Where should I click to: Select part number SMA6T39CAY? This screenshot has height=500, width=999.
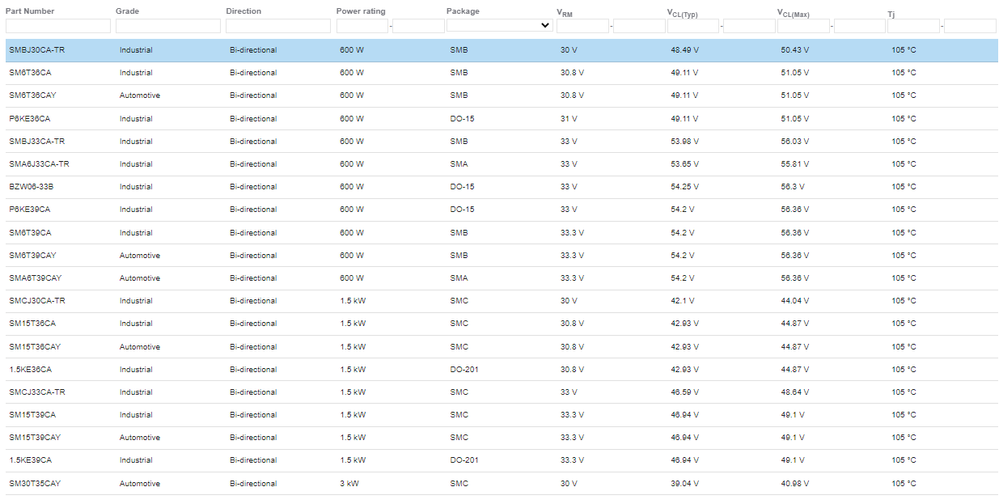click(36, 278)
